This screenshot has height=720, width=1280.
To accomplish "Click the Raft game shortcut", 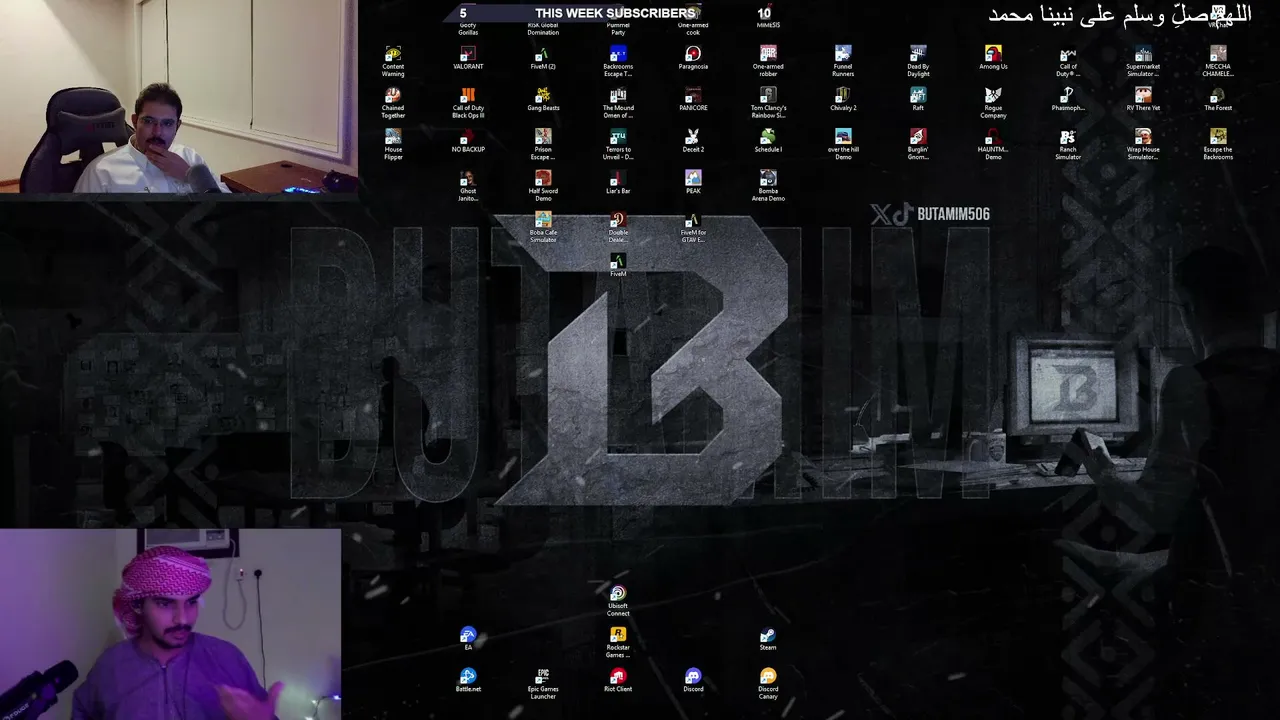I will [x=918, y=99].
